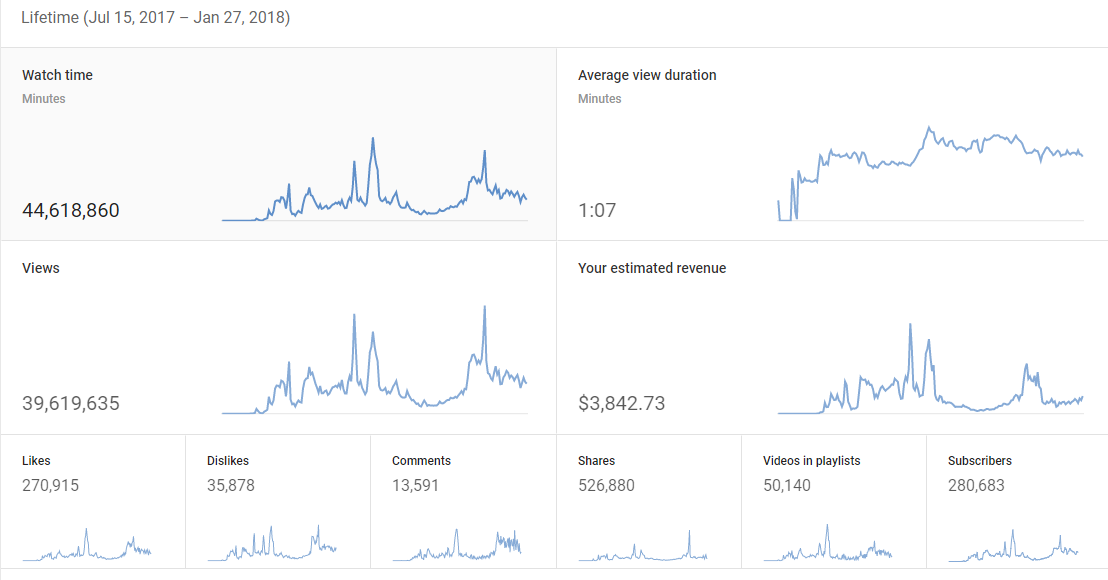This screenshot has width=1108, height=580.
Task: Open Your estimated revenue report title
Action: click(652, 268)
